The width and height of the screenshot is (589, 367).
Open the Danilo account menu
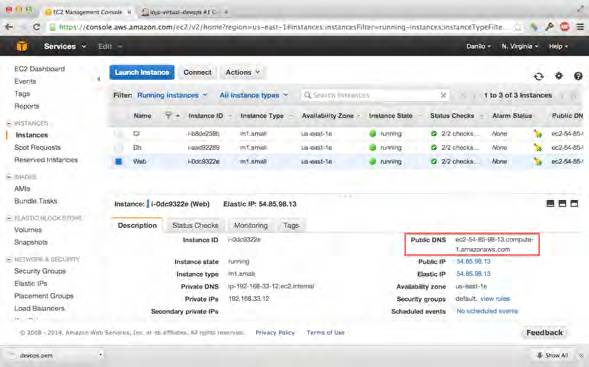tap(478, 46)
